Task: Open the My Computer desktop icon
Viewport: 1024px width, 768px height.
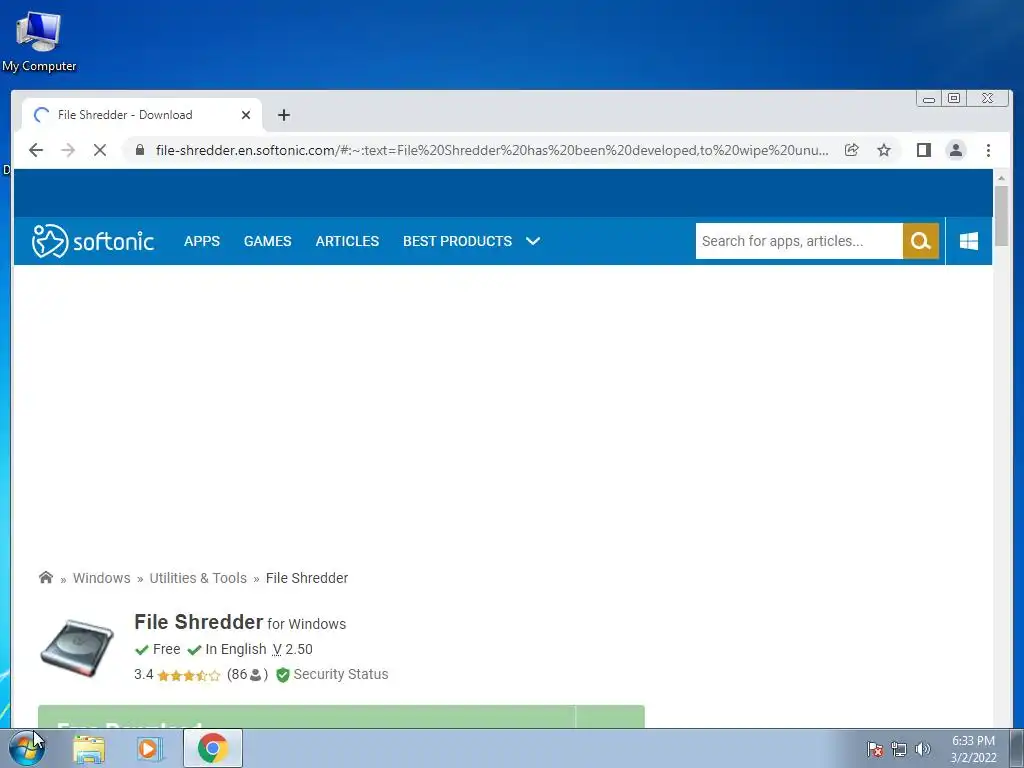Action: 39,42
